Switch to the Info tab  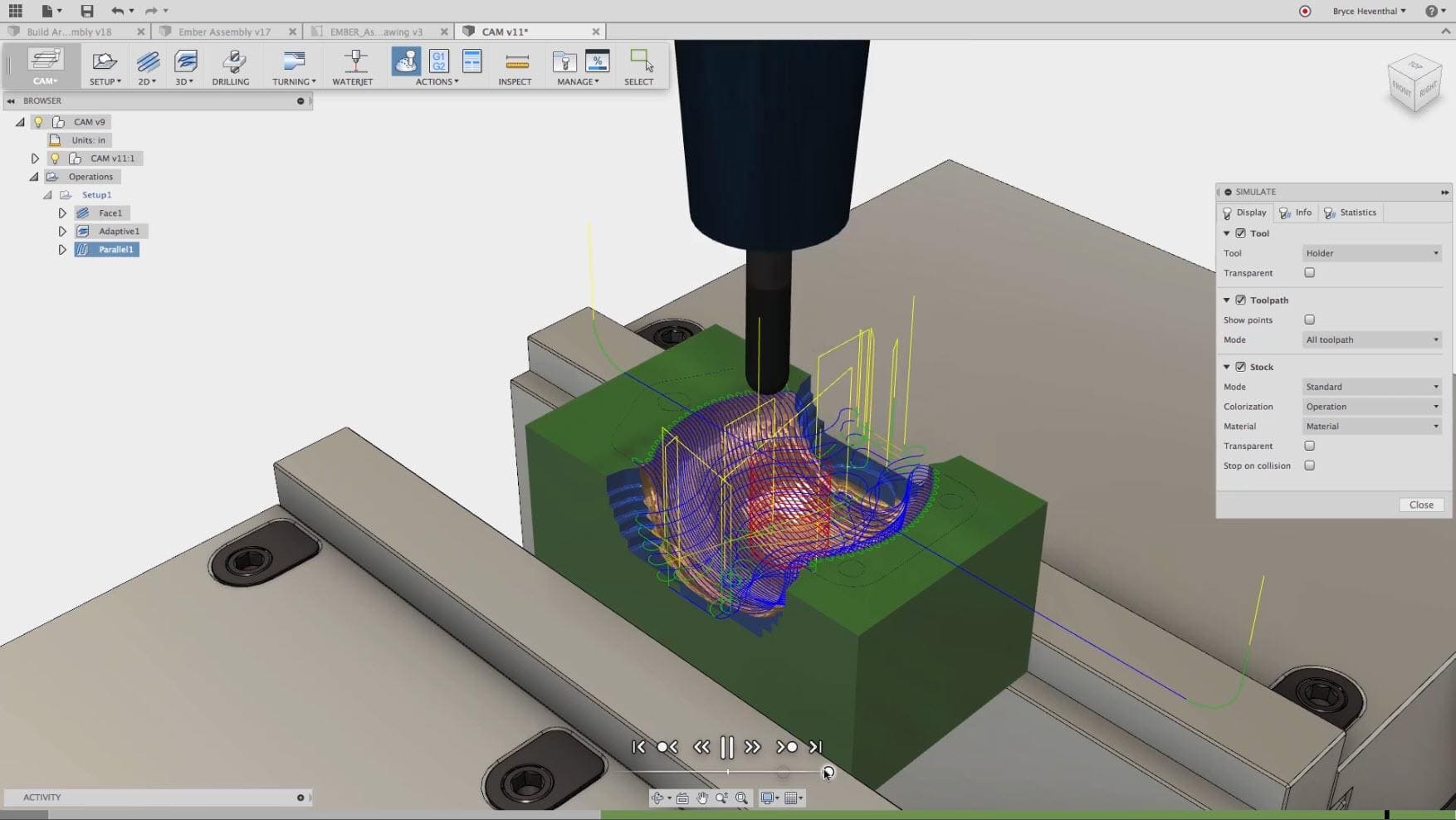(x=1295, y=212)
